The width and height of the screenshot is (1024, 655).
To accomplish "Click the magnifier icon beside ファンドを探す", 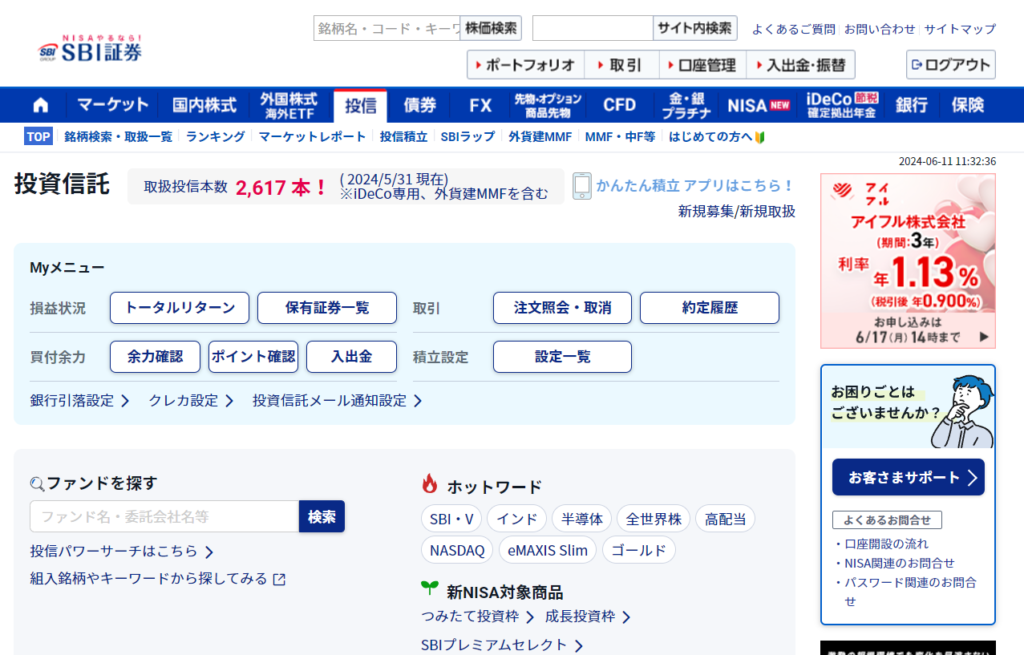I will (x=37, y=484).
